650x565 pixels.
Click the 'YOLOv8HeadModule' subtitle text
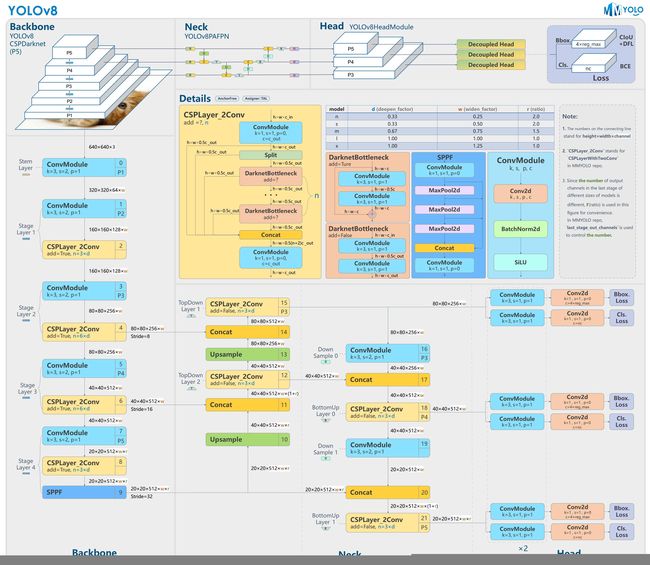click(x=381, y=27)
